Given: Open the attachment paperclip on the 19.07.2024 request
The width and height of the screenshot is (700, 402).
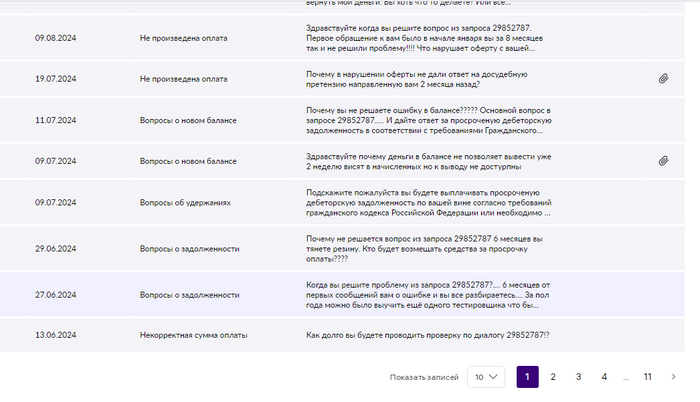Looking at the screenshot, I should (662, 78).
